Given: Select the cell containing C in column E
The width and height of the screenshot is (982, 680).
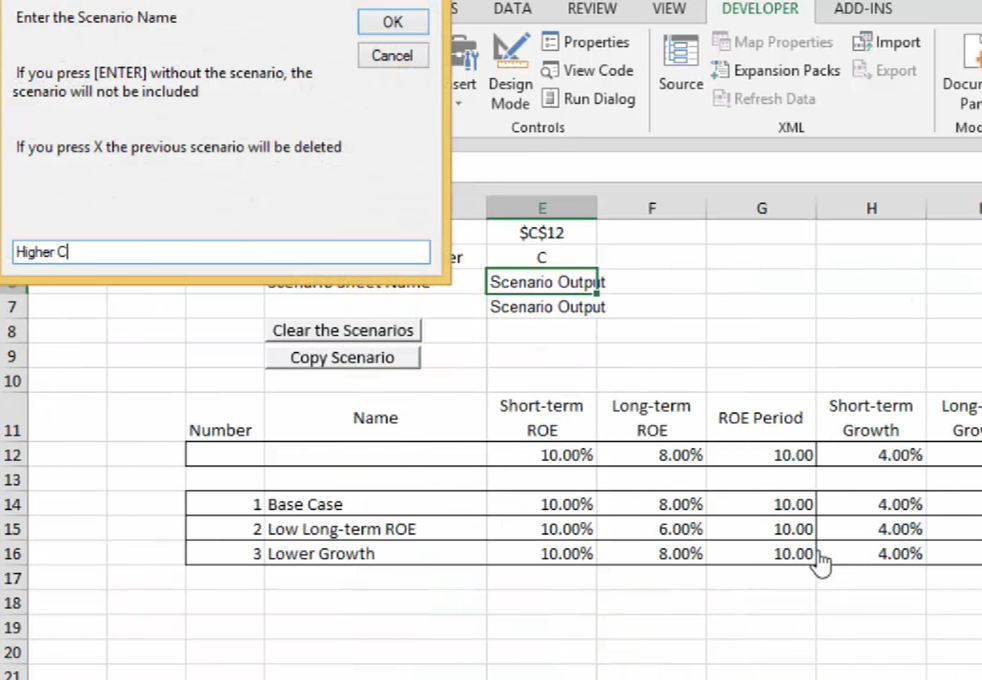Looking at the screenshot, I should [x=542, y=257].
